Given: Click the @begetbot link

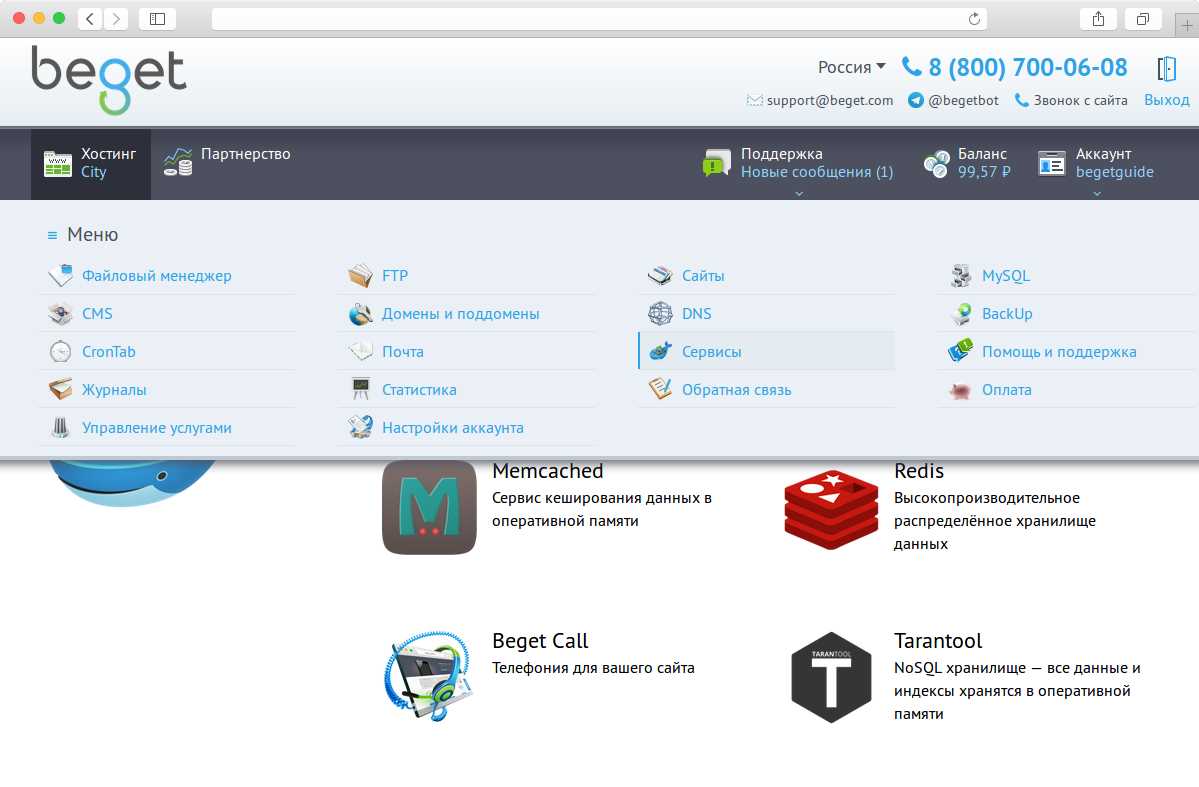Looking at the screenshot, I should click(x=963, y=100).
